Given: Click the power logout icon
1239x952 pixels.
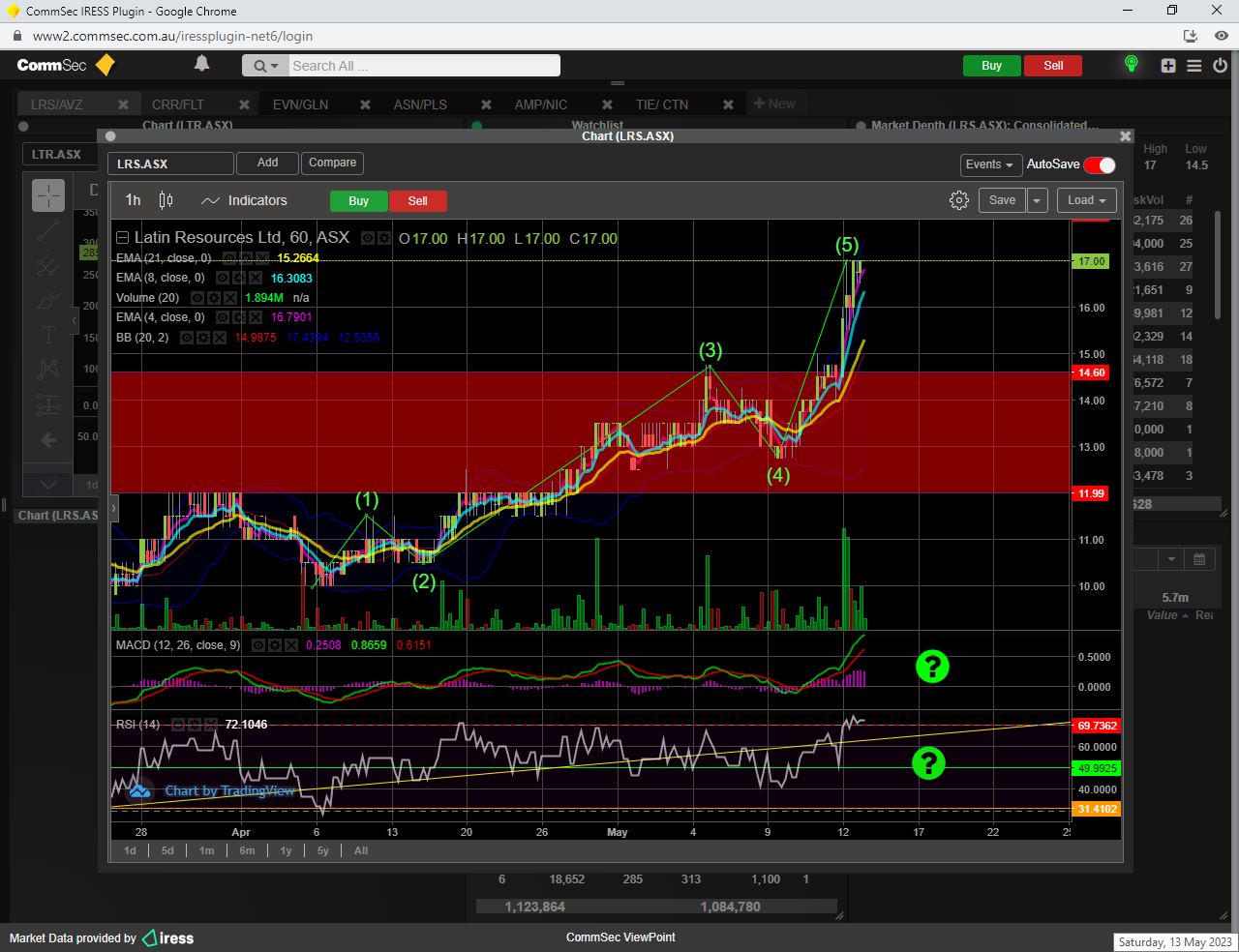Looking at the screenshot, I should [x=1220, y=66].
